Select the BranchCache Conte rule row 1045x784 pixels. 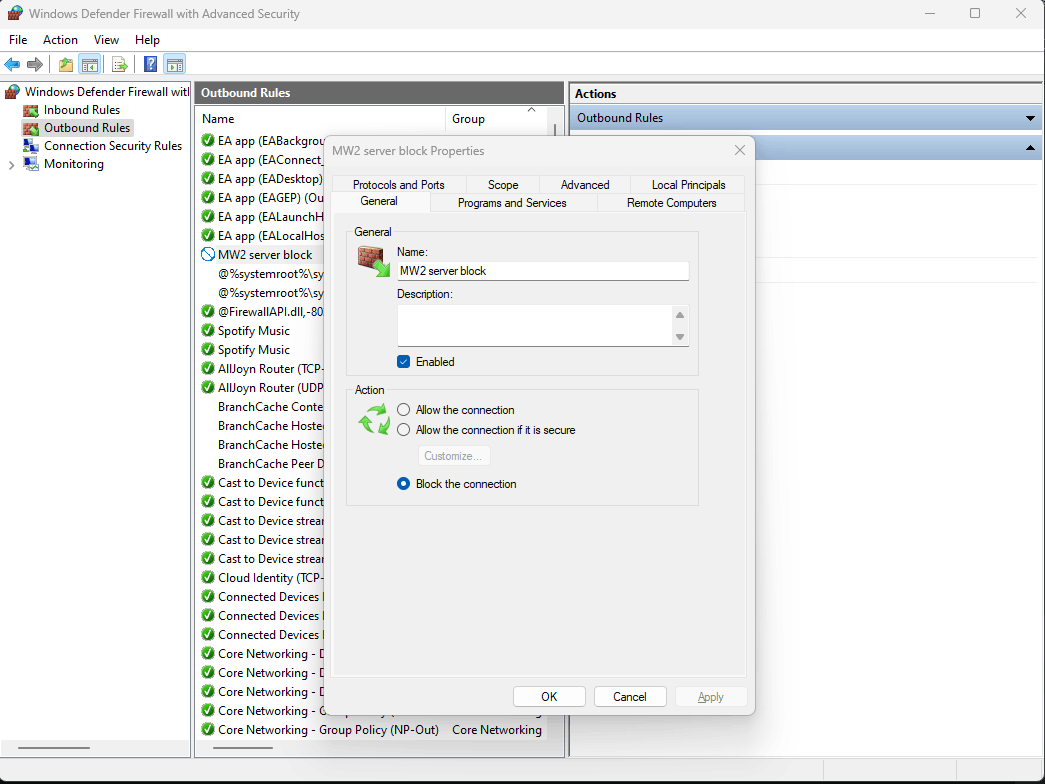(x=262, y=407)
